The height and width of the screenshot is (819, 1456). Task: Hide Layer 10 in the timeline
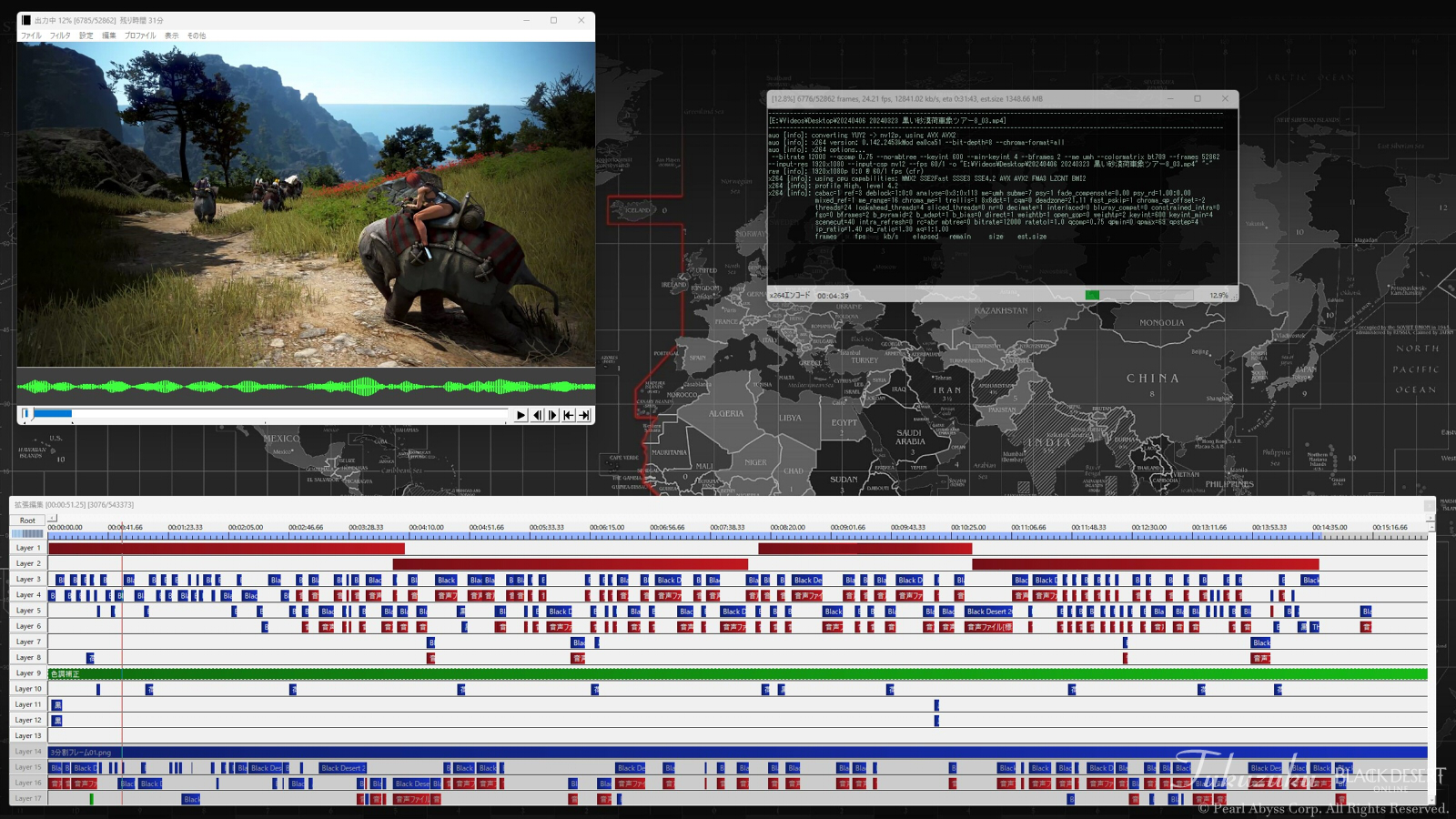[27, 689]
